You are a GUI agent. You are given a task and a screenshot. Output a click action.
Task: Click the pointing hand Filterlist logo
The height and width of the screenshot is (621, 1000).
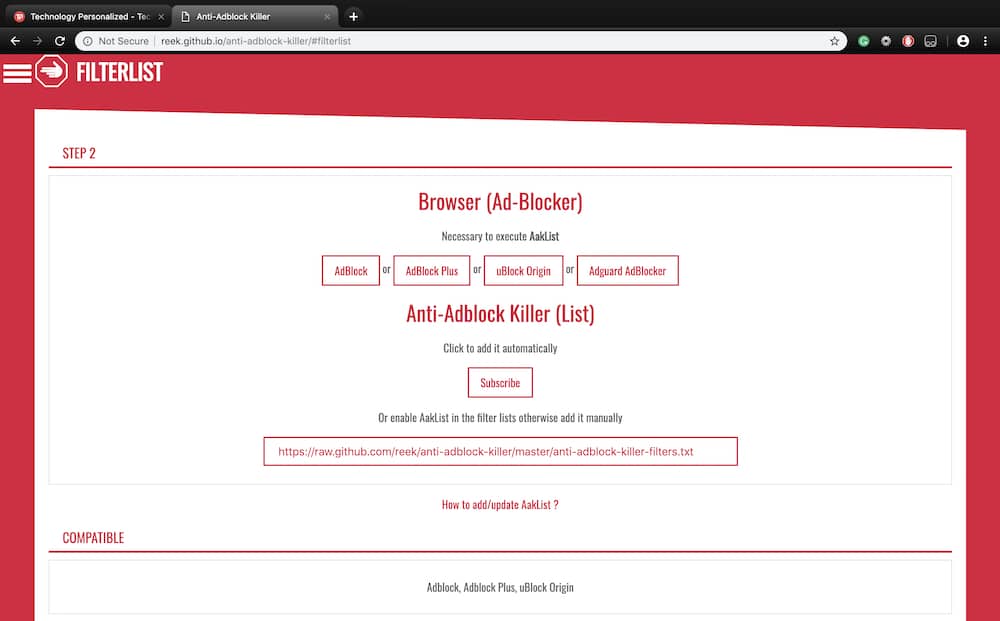coord(51,71)
